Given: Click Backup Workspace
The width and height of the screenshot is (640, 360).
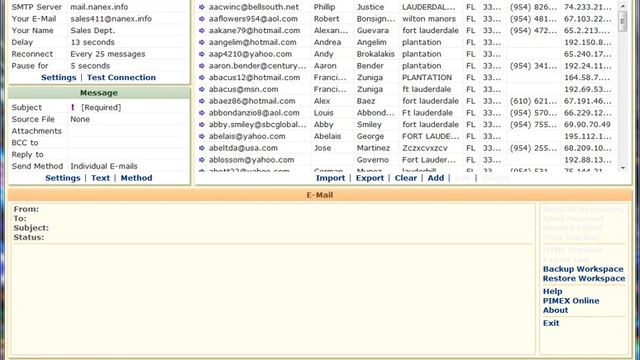Looking at the screenshot, I should pos(583,269).
